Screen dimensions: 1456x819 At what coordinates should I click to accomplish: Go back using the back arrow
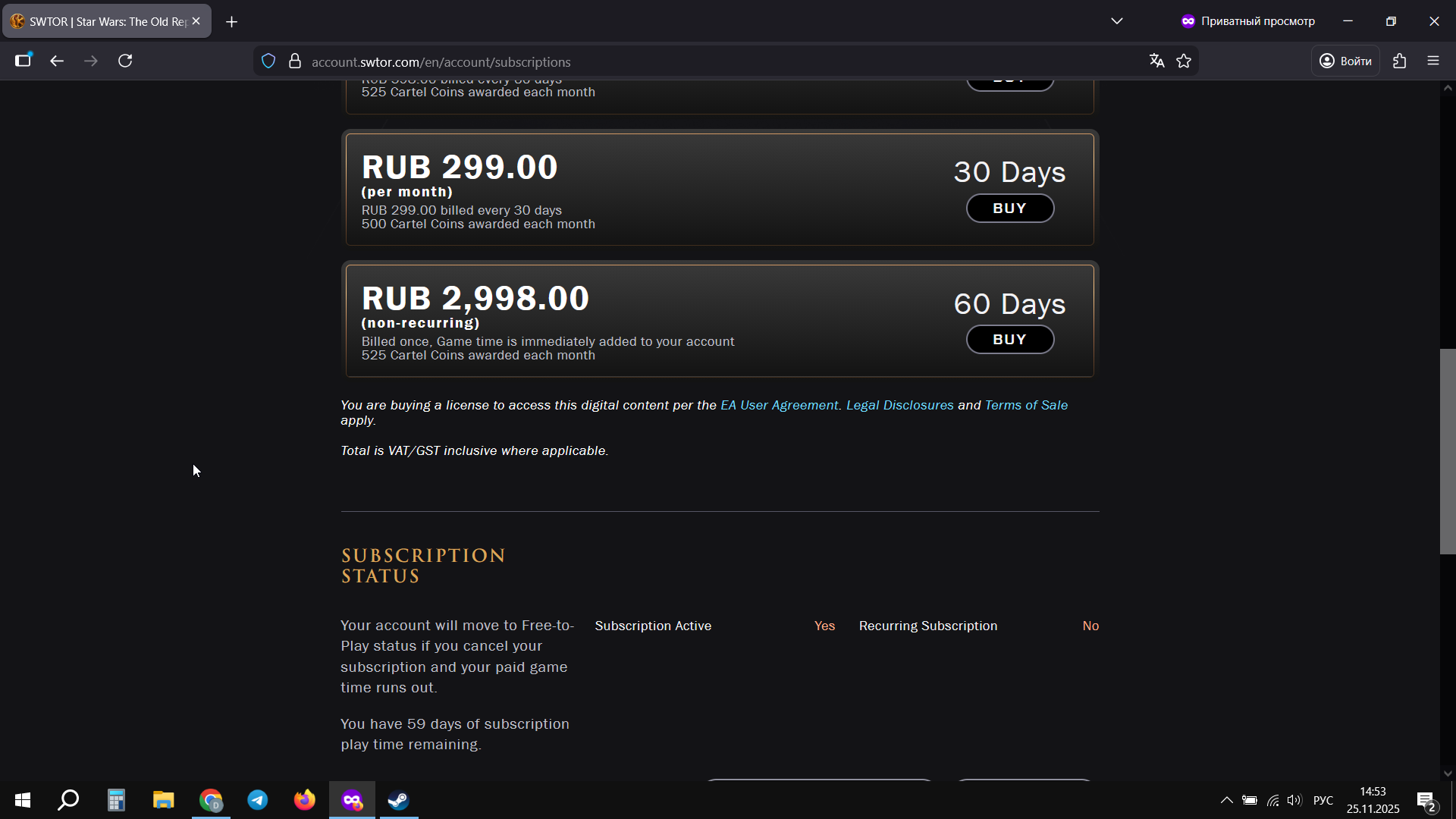57,61
